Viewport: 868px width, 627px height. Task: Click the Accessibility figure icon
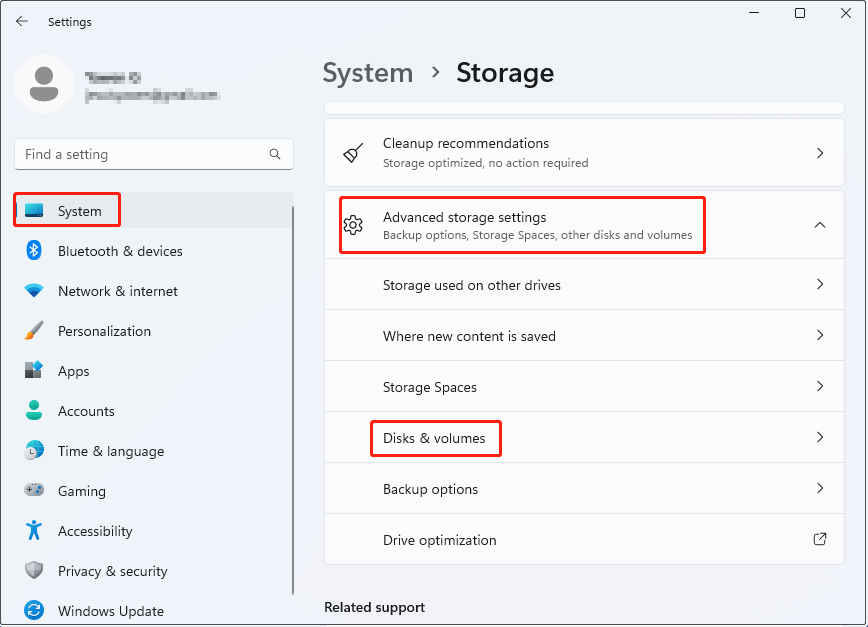pos(34,531)
